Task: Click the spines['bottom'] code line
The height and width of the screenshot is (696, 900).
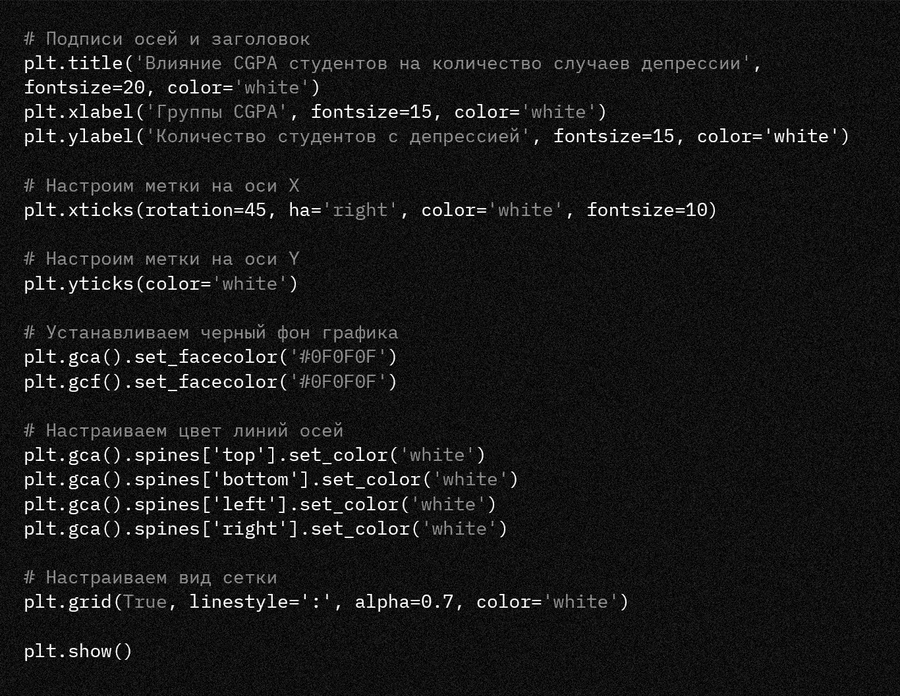Action: pos(272,480)
